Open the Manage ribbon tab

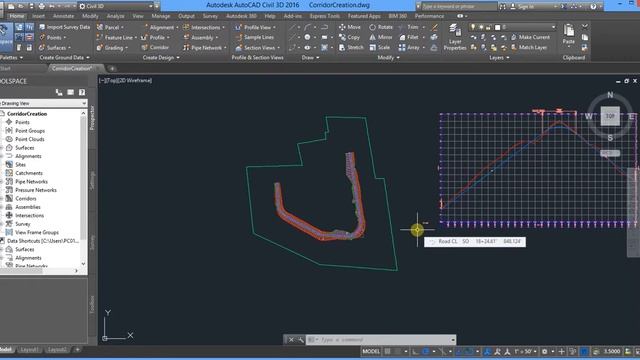[161, 16]
